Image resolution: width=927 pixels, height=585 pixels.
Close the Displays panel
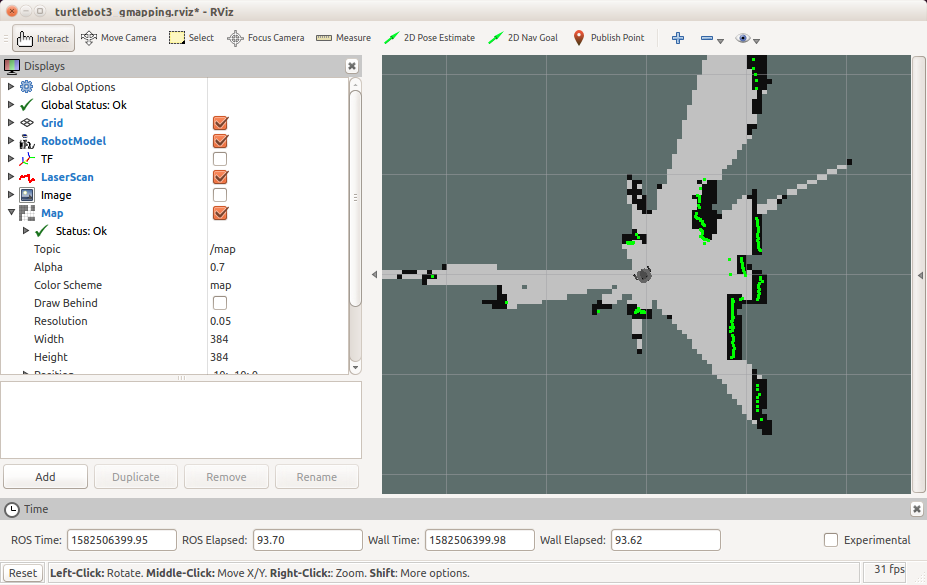coord(352,66)
